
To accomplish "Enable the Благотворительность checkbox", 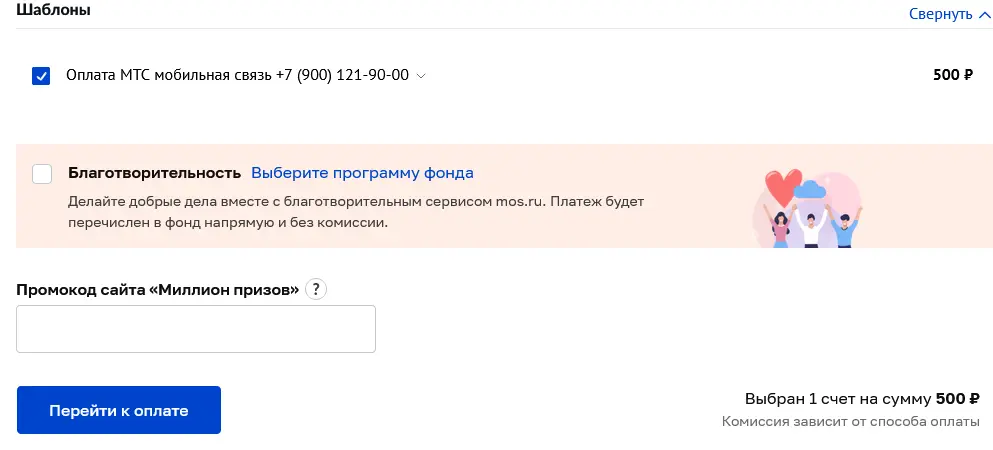I will coord(42,173).
